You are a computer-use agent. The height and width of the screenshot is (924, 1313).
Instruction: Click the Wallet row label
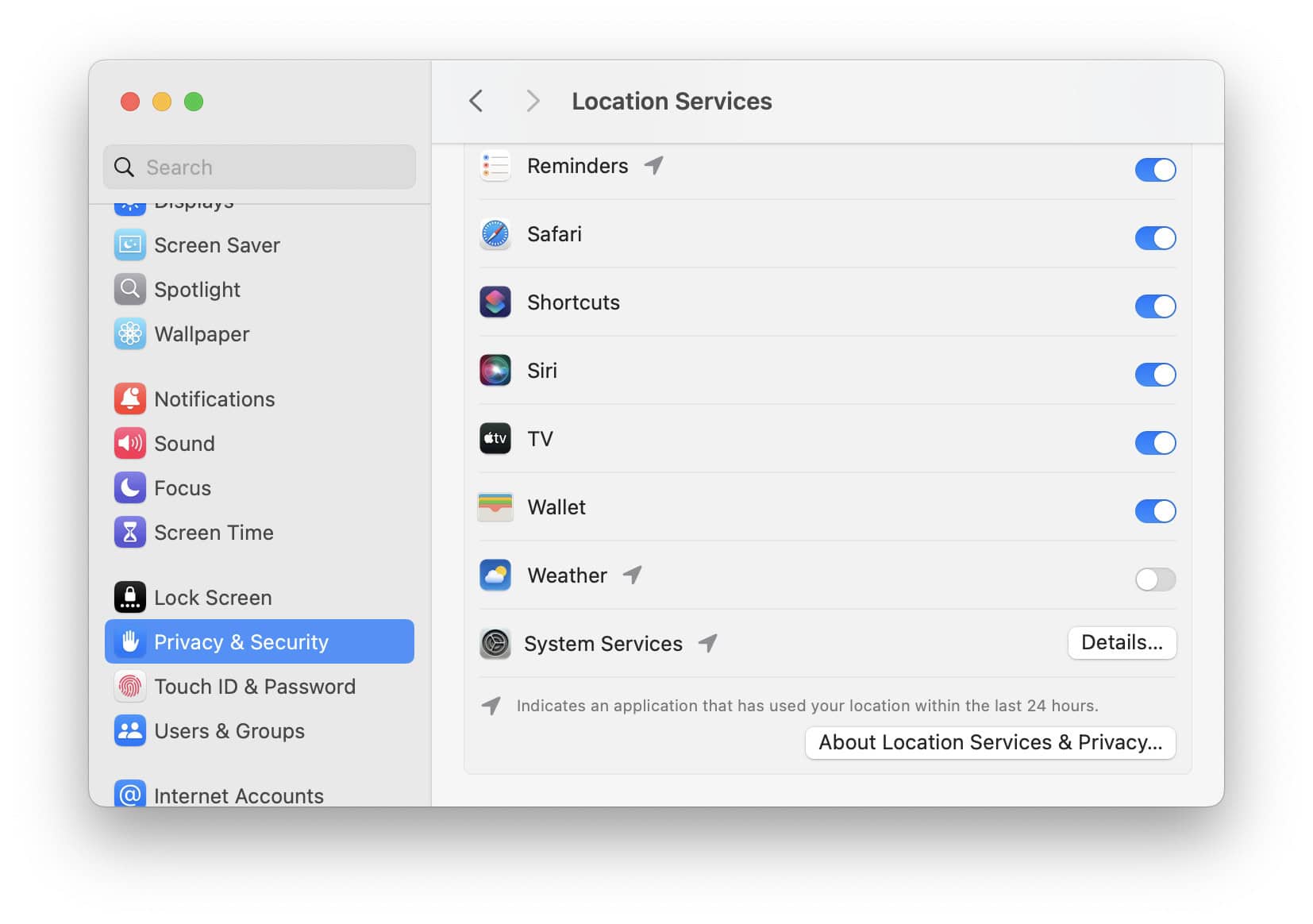[x=556, y=507]
